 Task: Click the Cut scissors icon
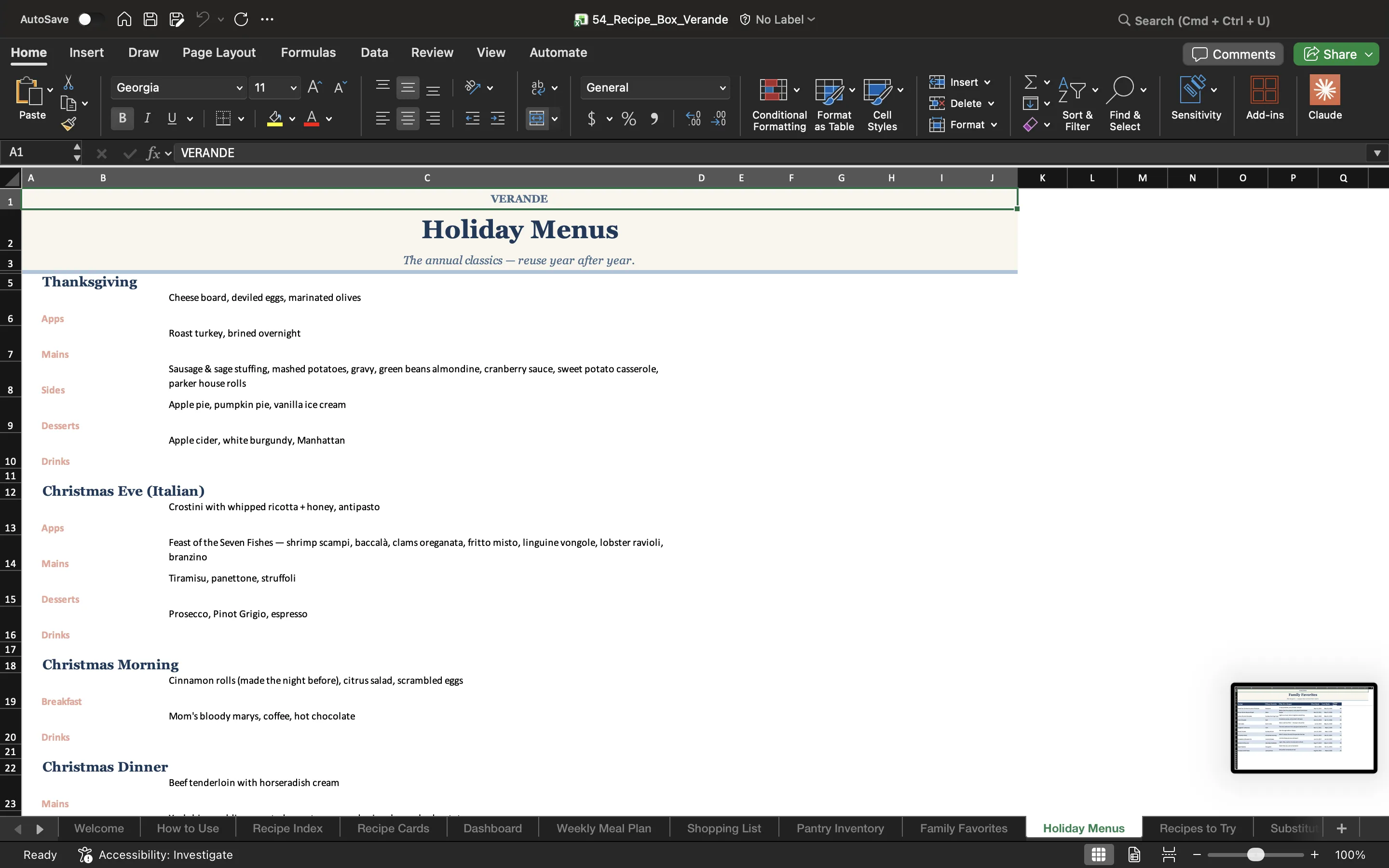[x=68, y=82]
